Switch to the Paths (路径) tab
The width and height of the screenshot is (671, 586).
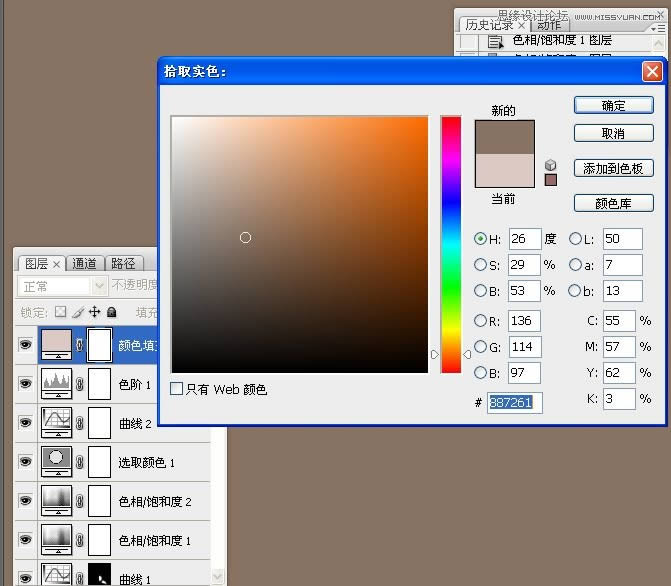124,263
